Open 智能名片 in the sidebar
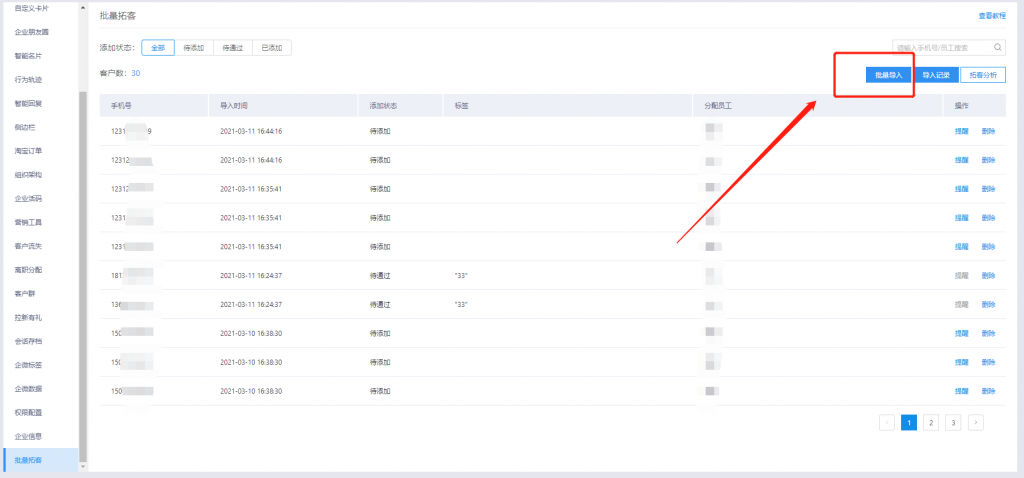The height and width of the screenshot is (478, 1024). coord(28,56)
